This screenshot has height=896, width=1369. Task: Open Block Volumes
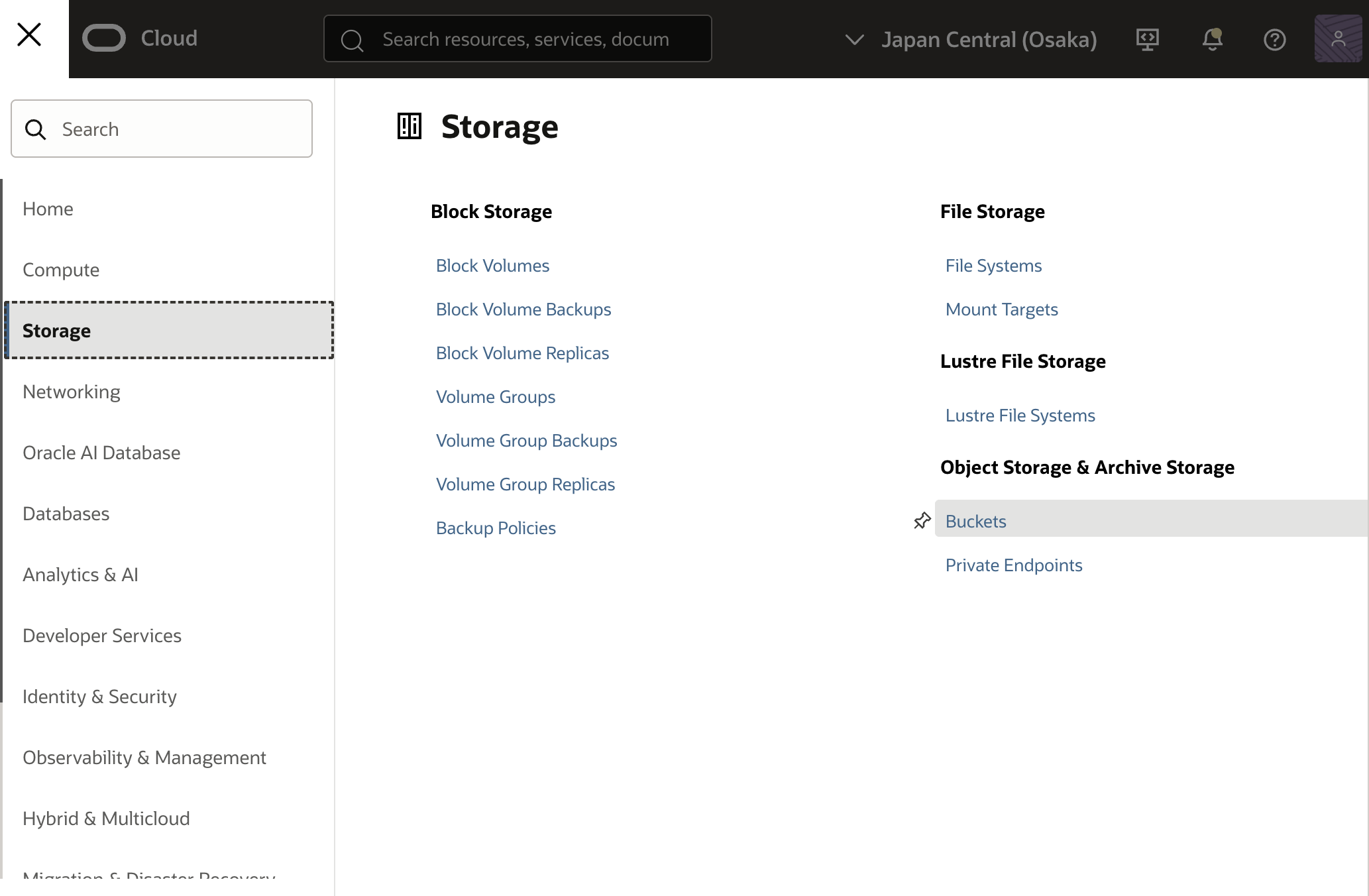tap(492, 265)
